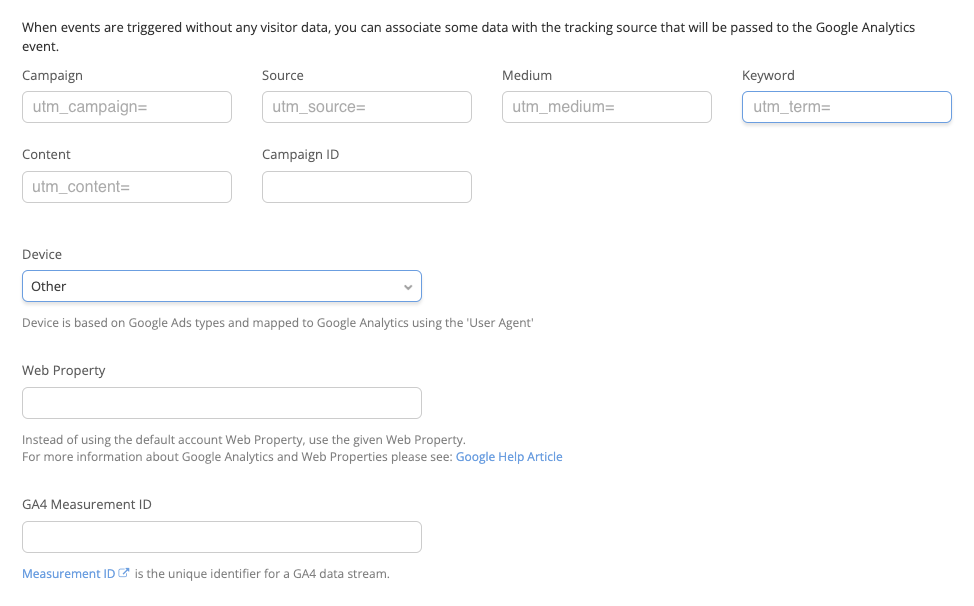Focus the utm_campaign= Campaign field
The height and width of the screenshot is (606, 974).
click(127, 107)
